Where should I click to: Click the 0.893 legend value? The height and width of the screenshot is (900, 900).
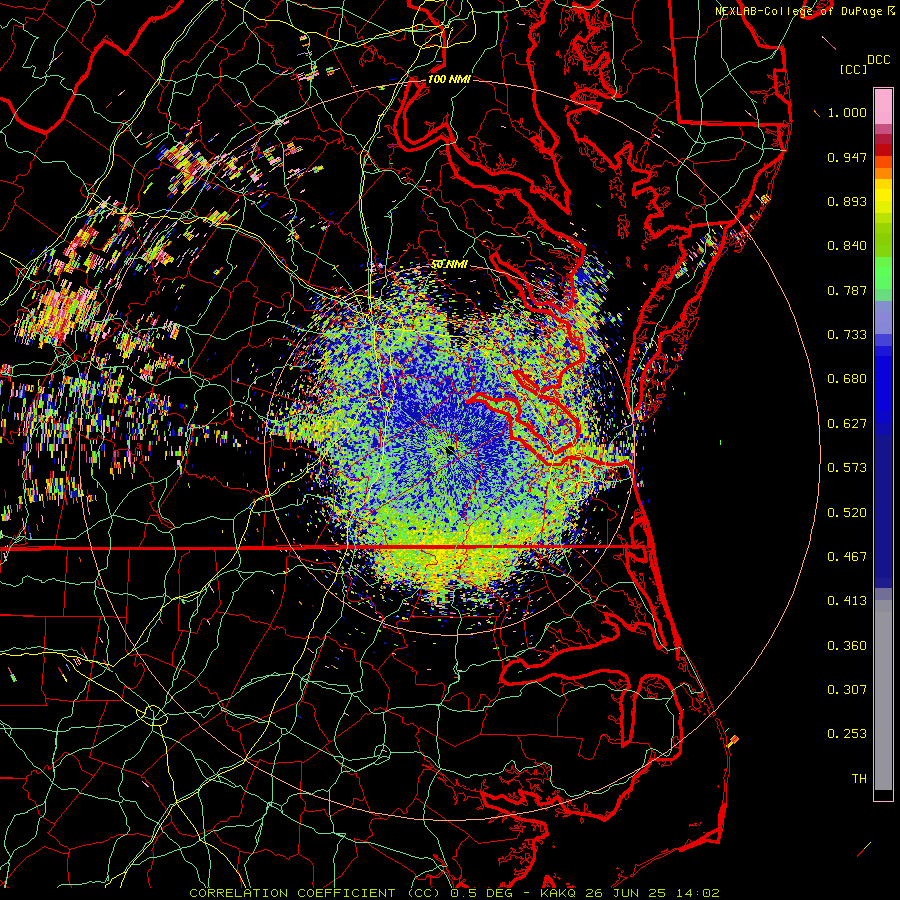(847, 201)
